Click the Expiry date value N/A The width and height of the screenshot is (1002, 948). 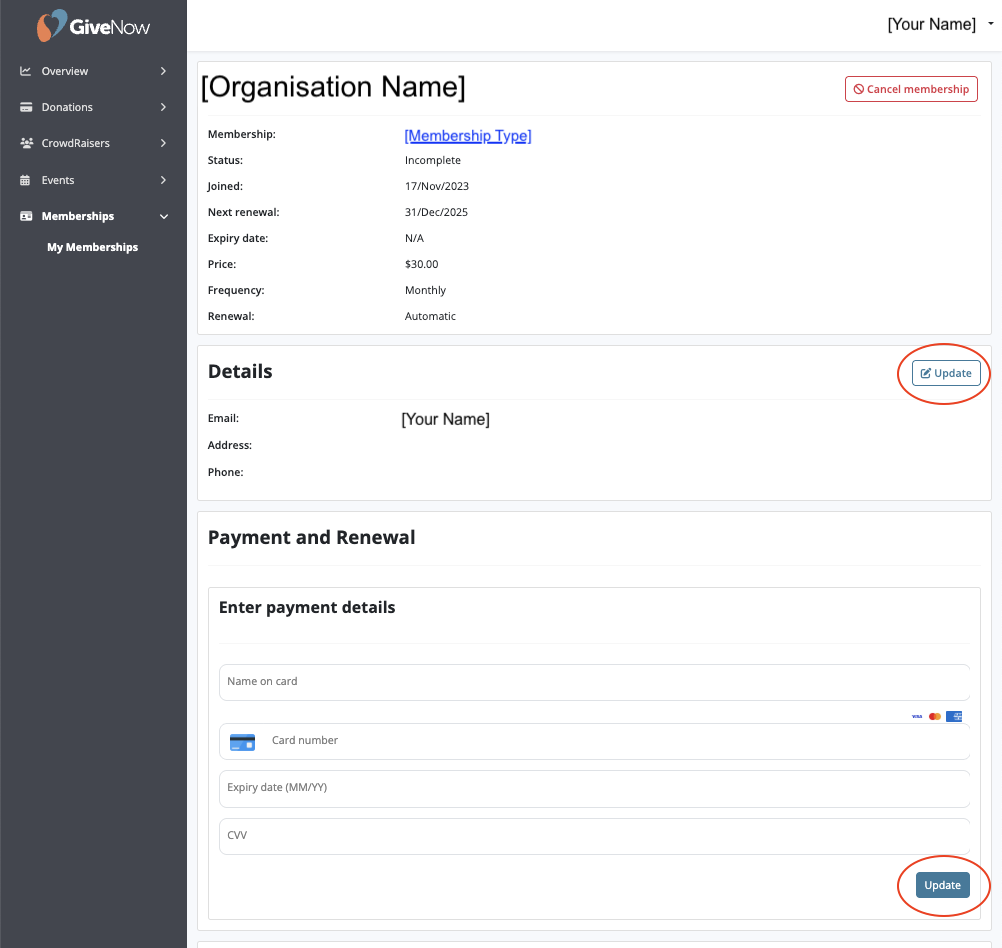pyautogui.click(x=414, y=238)
